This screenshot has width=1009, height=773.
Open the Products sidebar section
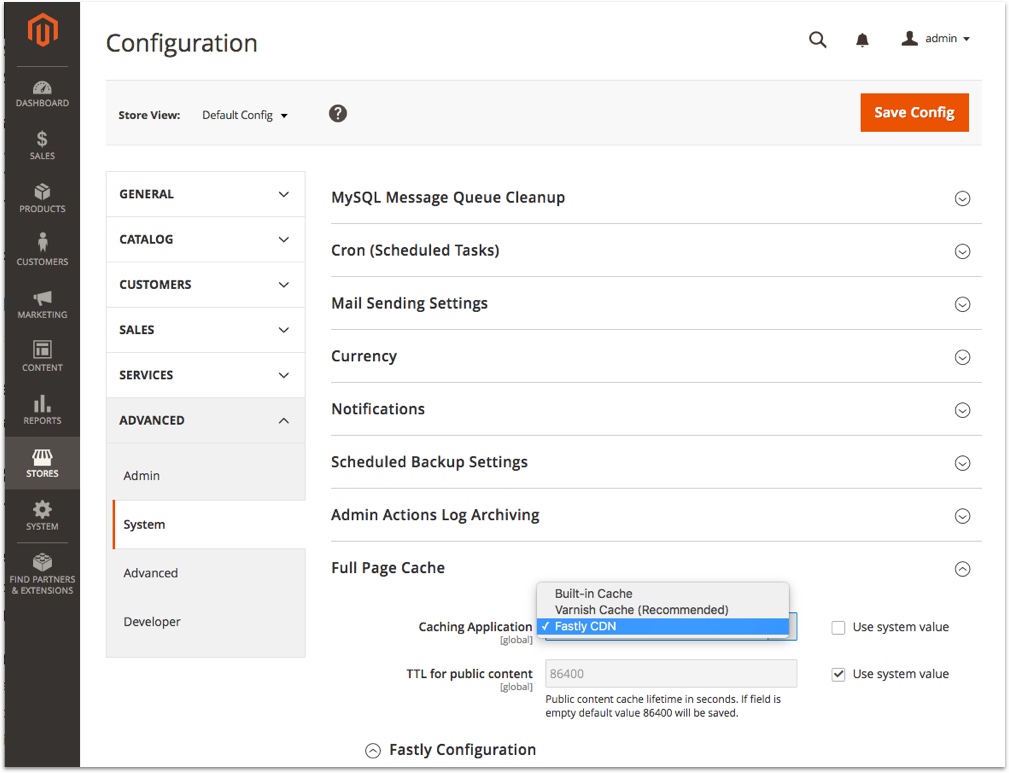click(42, 198)
